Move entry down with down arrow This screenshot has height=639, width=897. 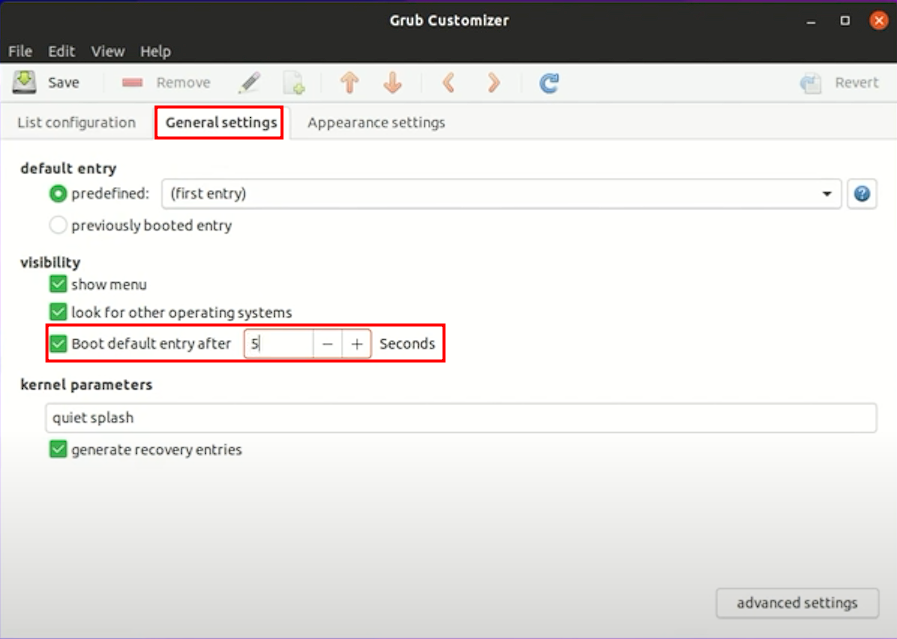tap(392, 83)
